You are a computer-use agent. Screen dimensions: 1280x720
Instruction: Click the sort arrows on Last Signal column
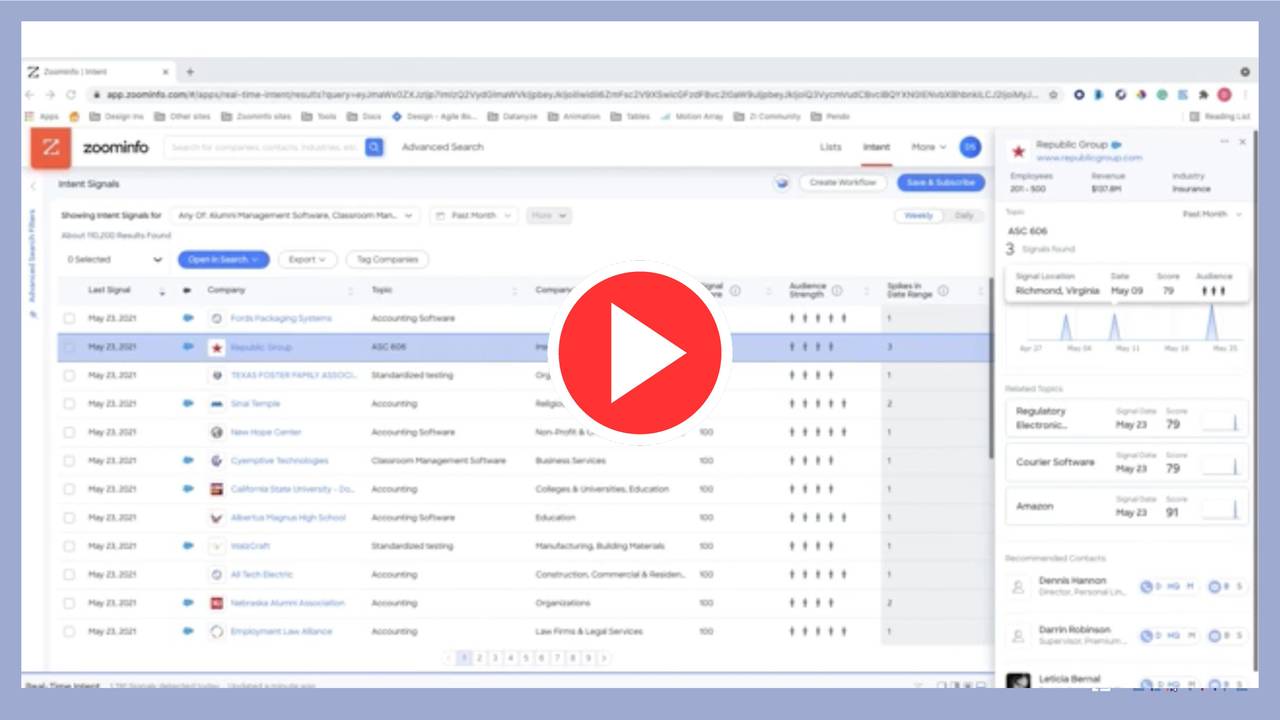(162, 291)
